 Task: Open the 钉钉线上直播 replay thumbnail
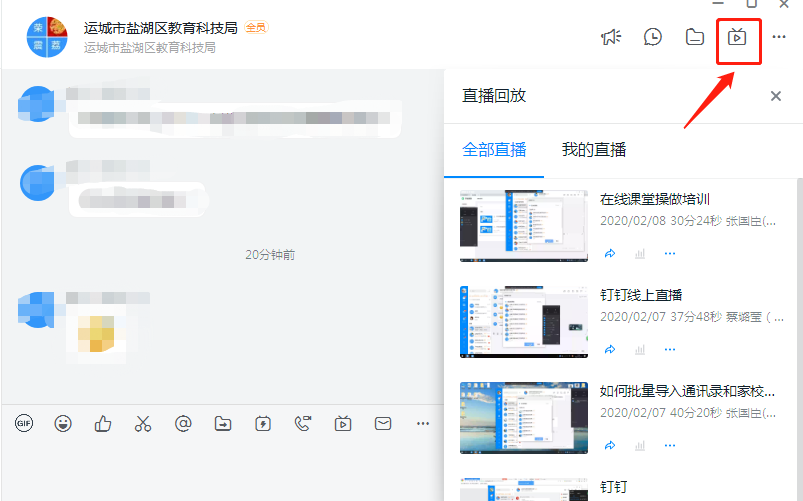[x=524, y=322]
